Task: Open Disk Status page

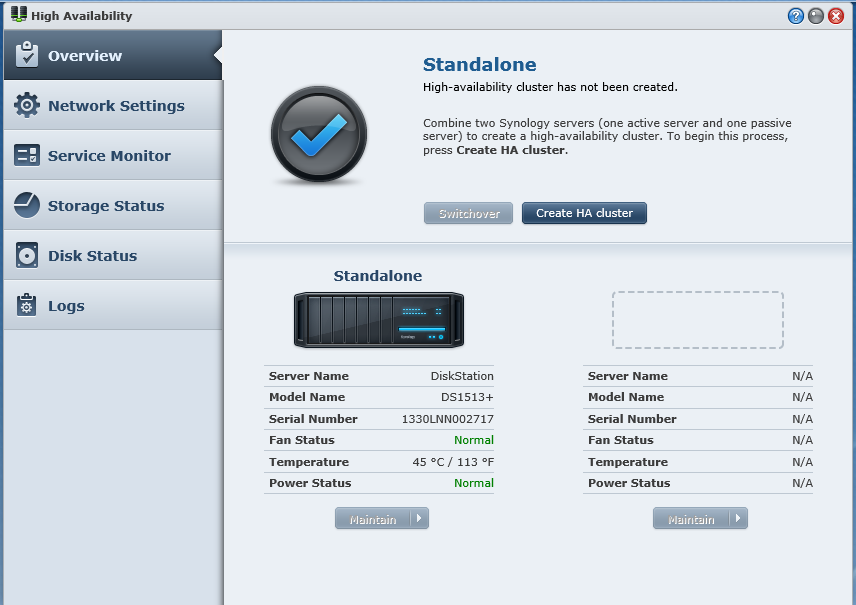Action: tap(112, 256)
